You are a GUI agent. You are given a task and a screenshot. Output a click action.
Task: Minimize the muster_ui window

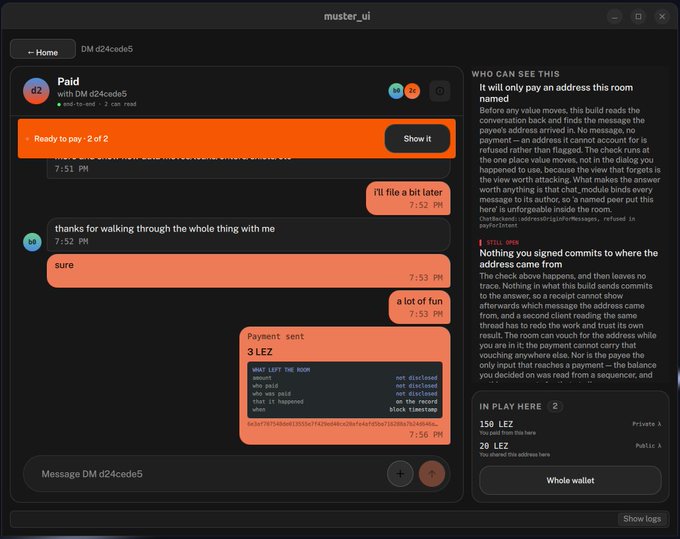(x=615, y=17)
